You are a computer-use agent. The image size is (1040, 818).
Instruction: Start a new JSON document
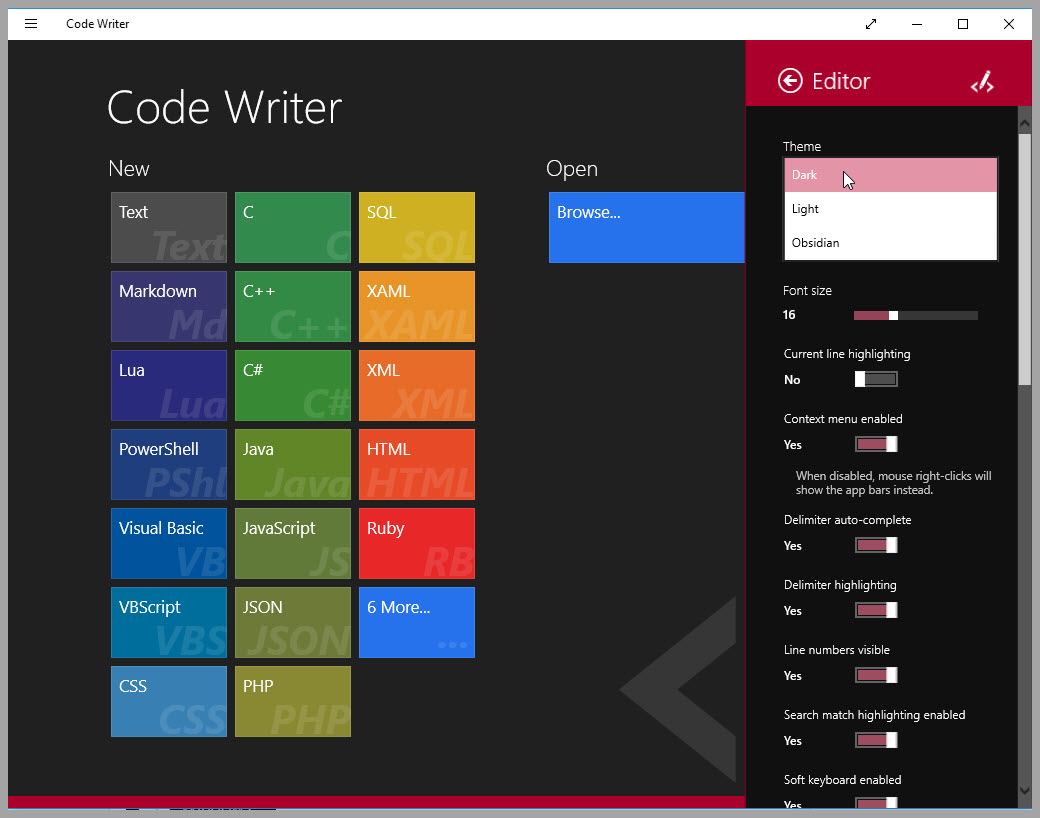click(x=292, y=622)
